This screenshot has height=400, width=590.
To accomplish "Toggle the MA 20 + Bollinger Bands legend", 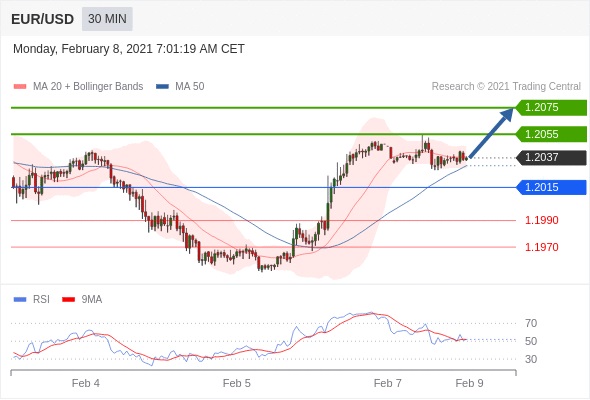I will [x=88, y=87].
